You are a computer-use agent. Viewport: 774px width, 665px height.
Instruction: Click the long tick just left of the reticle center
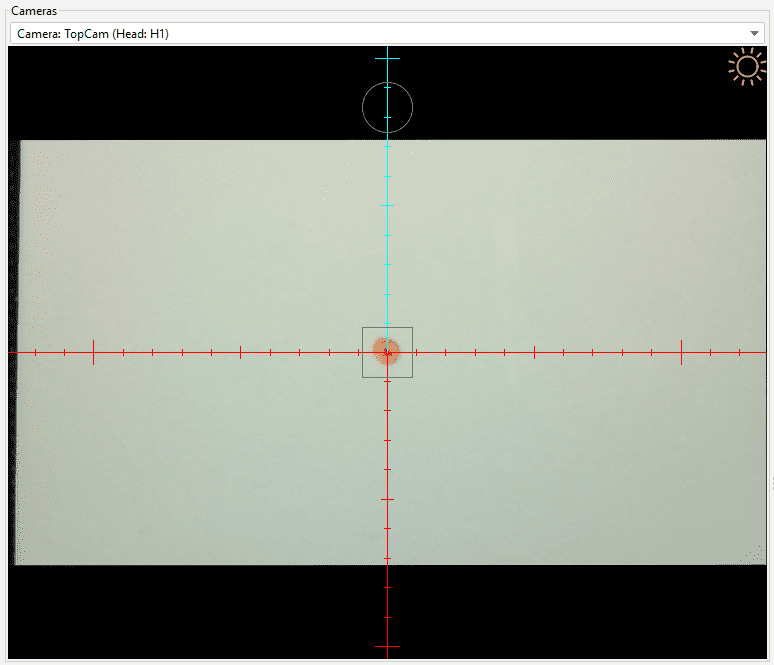(x=240, y=352)
